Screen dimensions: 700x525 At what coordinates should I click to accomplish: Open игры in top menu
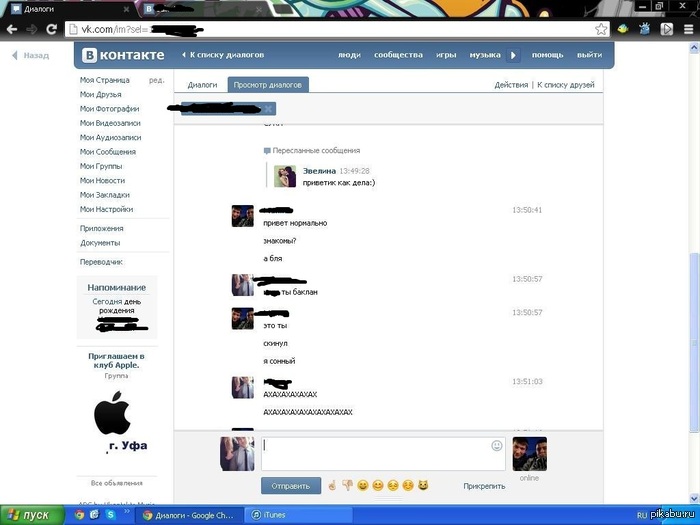[446, 55]
